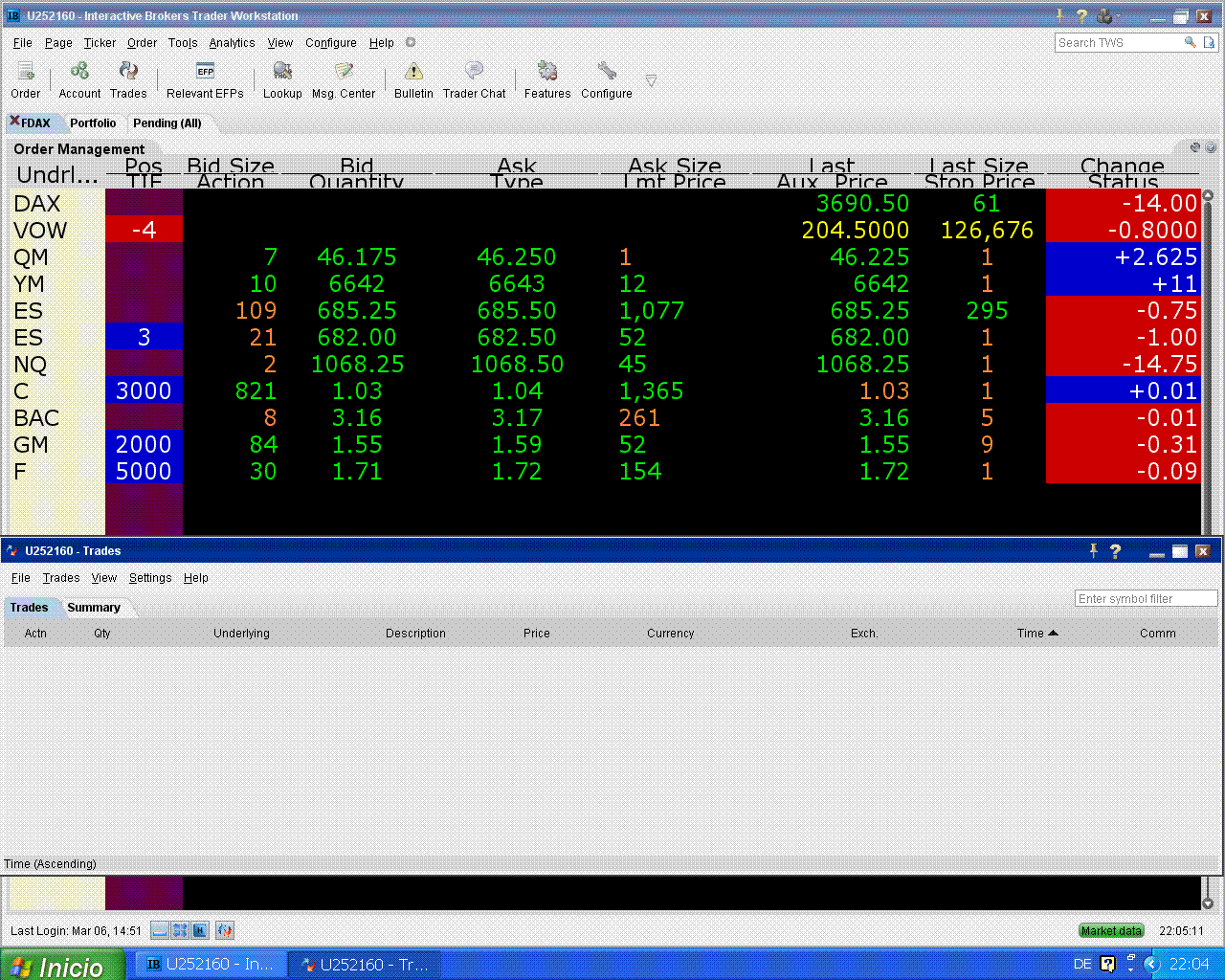Open the Analytics menu
Viewport: 1225px width, 980px height.
coord(232,43)
